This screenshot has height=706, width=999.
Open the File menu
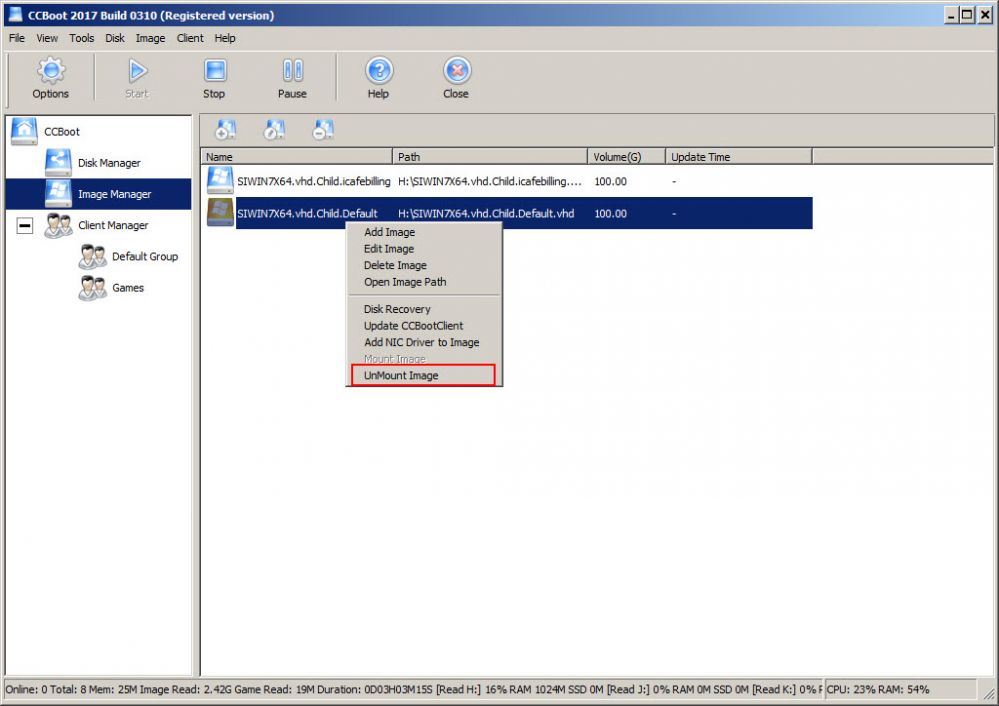click(17, 38)
